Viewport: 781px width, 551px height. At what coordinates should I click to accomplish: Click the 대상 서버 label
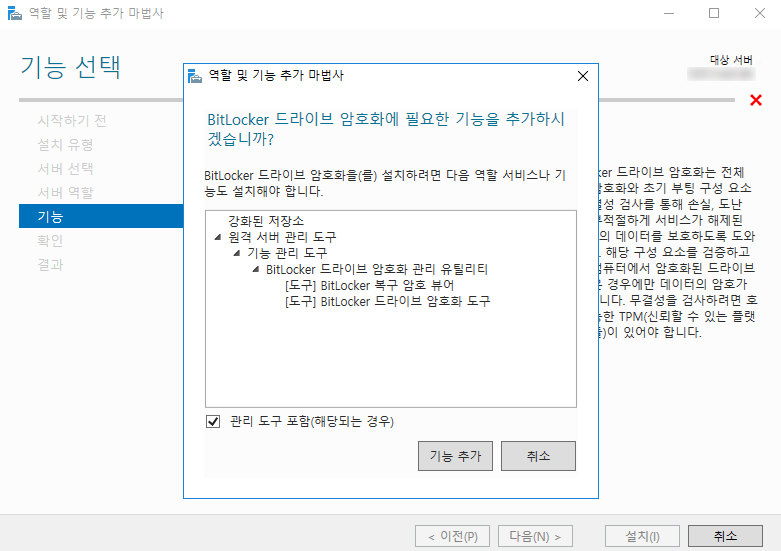click(731, 60)
